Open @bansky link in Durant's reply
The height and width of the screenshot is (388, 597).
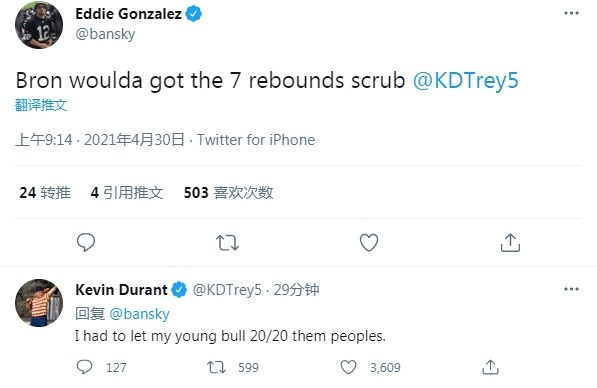pos(139,314)
